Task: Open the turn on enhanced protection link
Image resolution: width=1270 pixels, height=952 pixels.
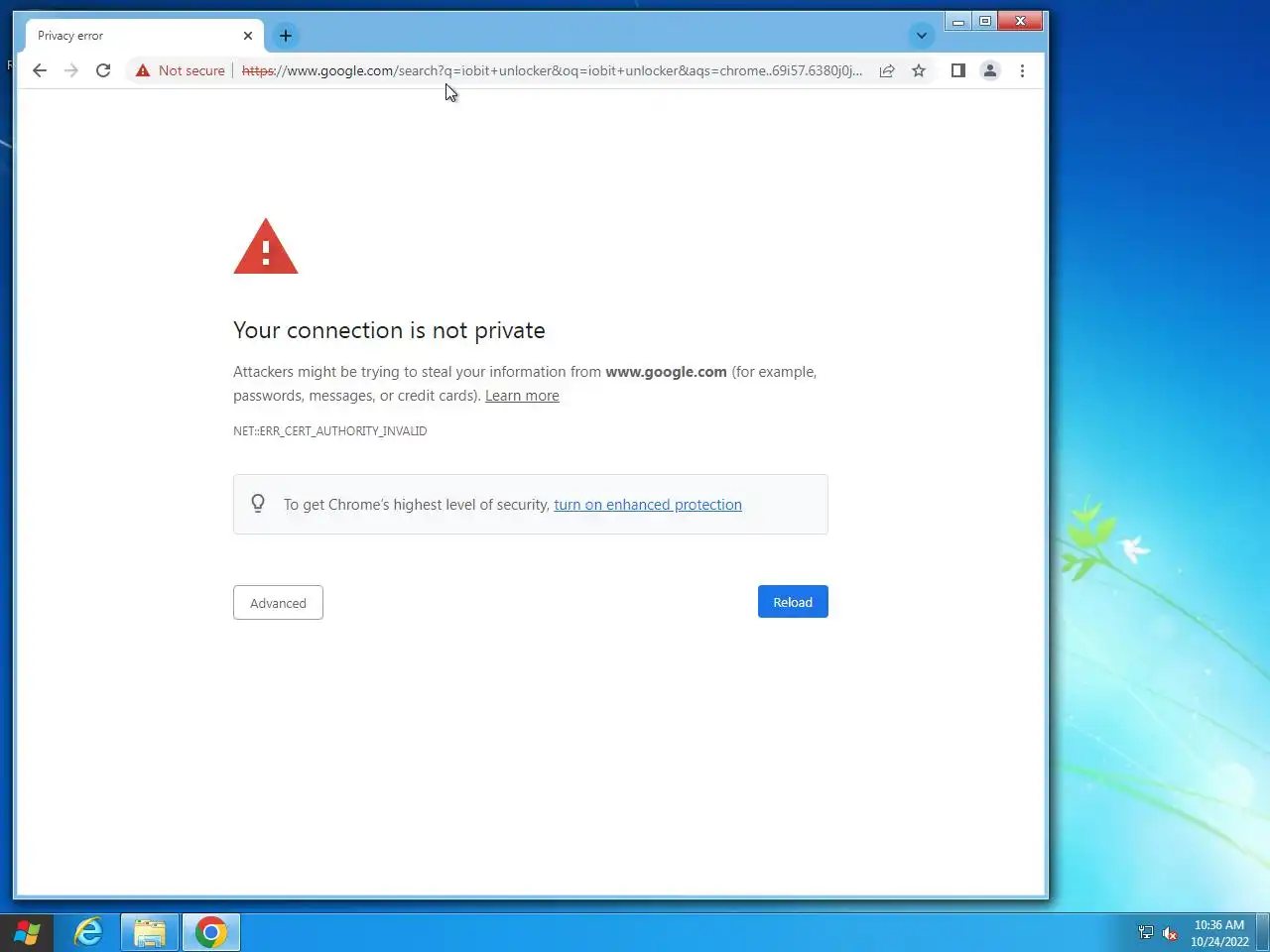Action: point(648,505)
